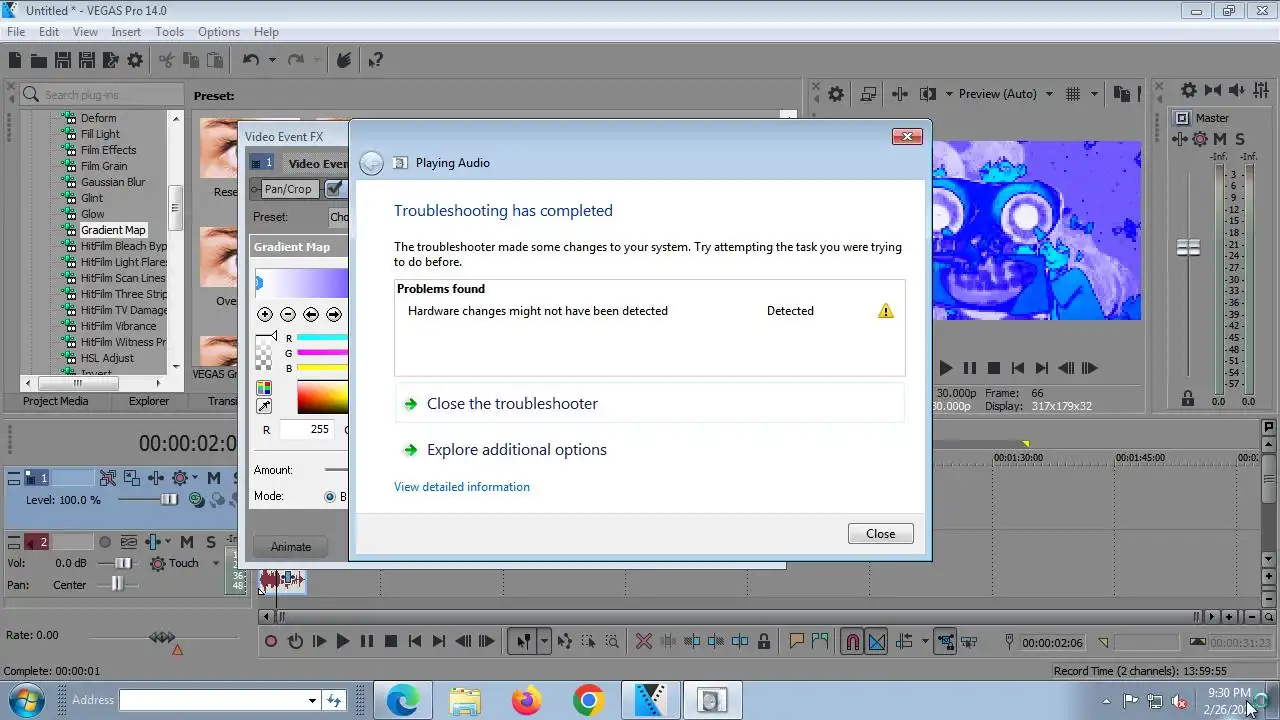This screenshot has height=720, width=1280.
Task: Mute video track 1
Action: click(213, 478)
